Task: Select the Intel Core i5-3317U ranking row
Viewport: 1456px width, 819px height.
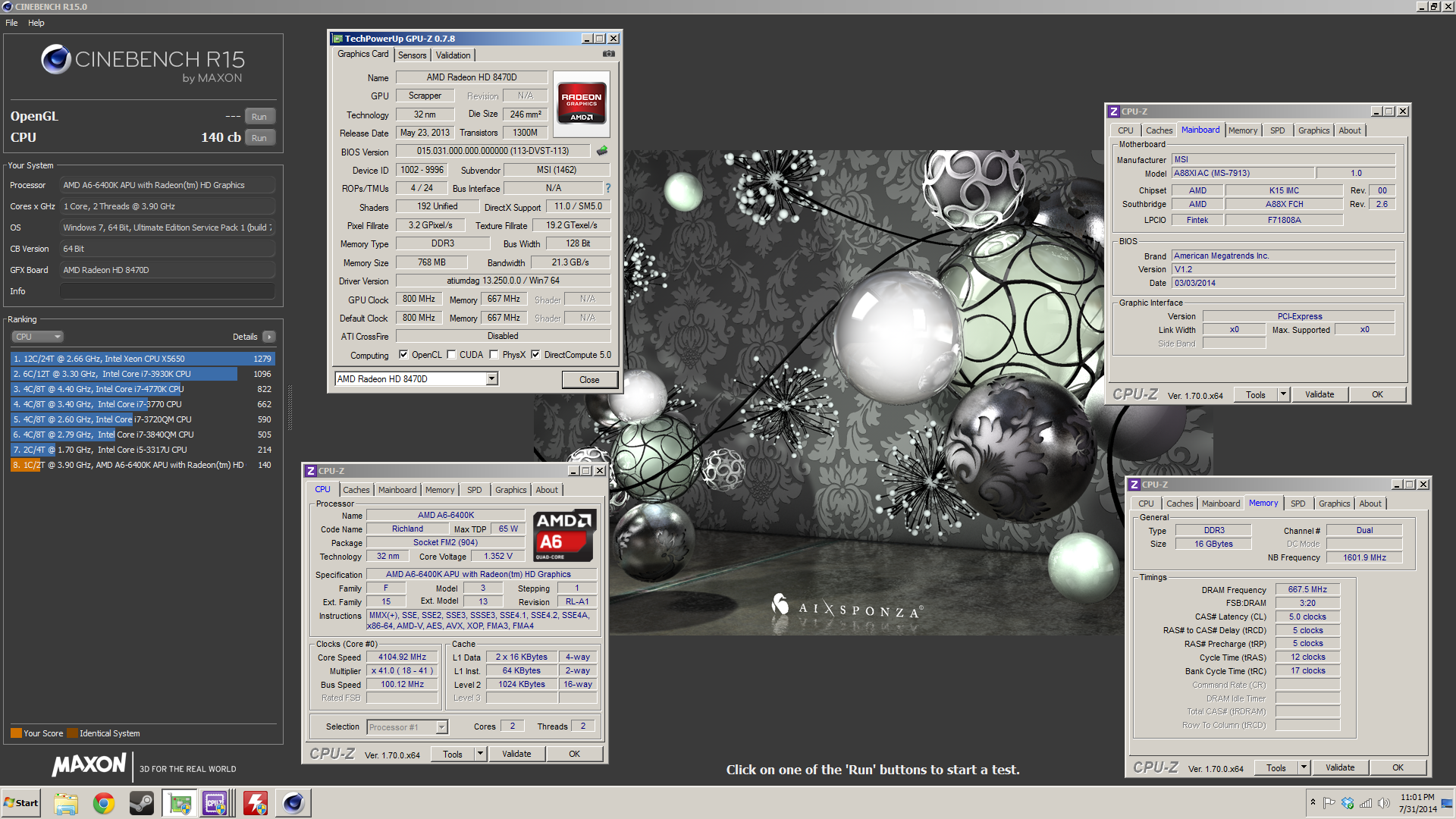Action: [x=143, y=450]
